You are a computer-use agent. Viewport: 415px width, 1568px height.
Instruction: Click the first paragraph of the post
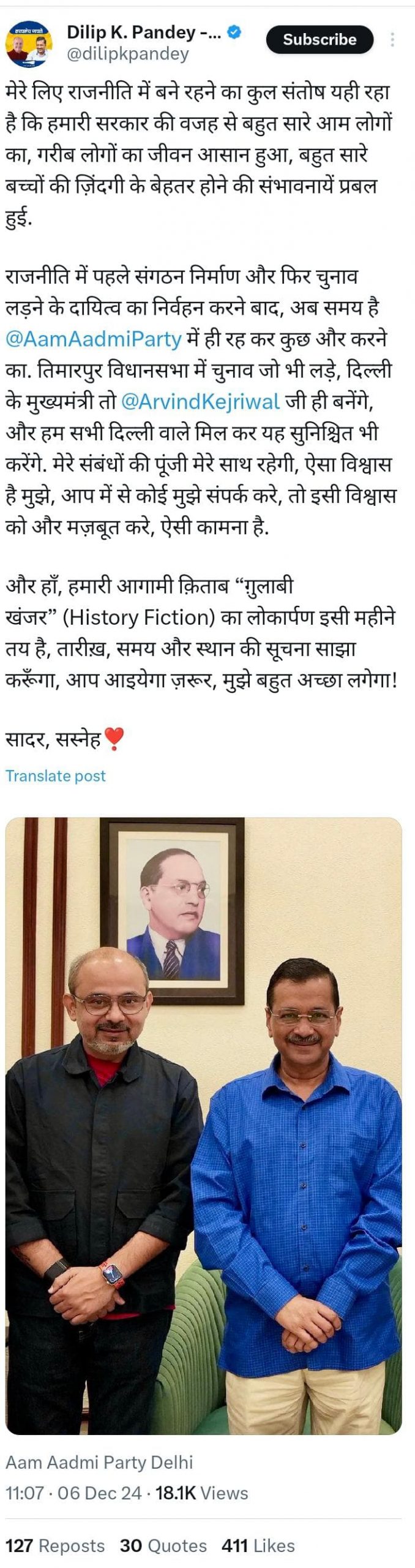click(x=199, y=155)
